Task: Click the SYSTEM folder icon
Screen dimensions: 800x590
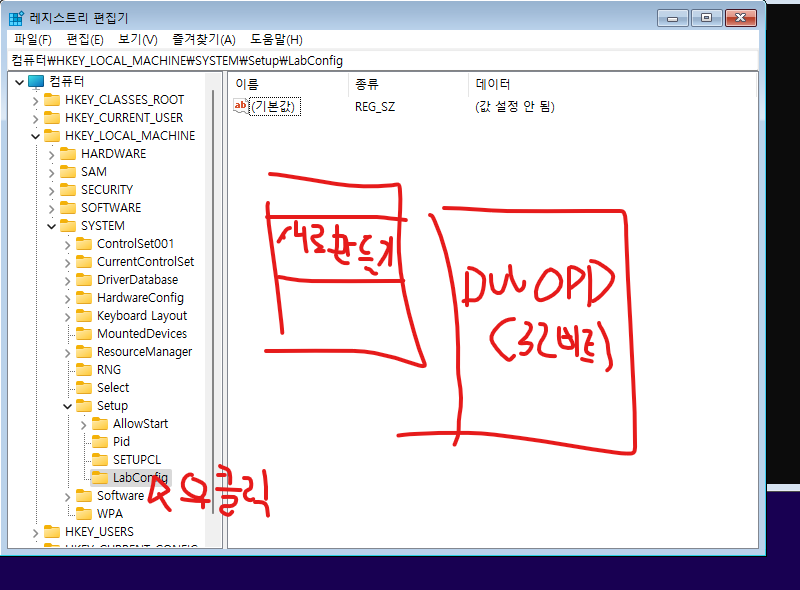Action: point(68,225)
